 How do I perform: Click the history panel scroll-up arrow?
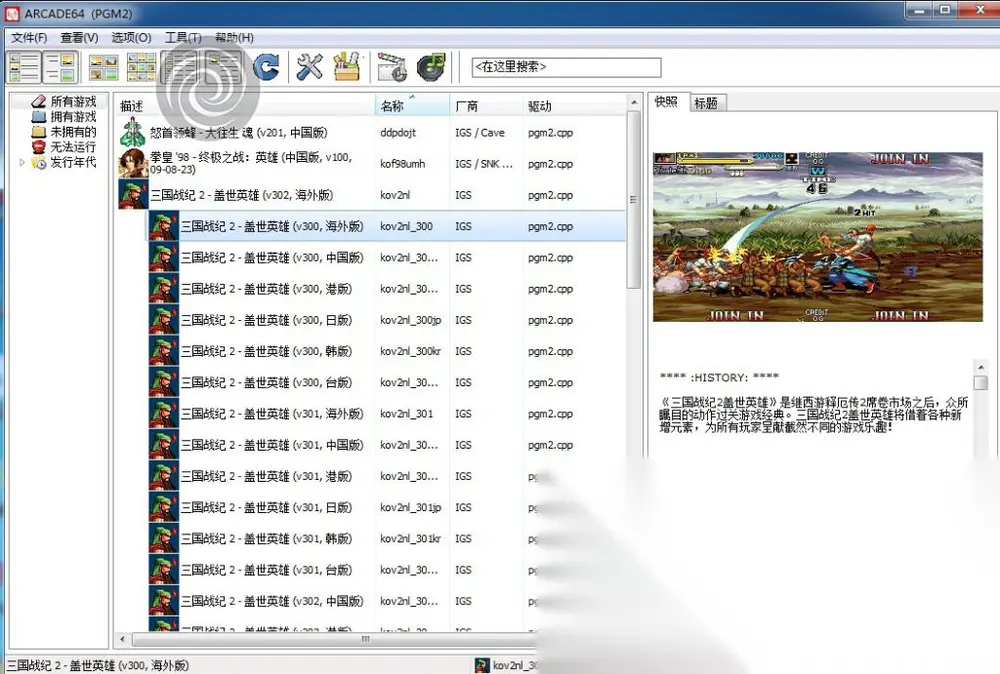pos(981,367)
